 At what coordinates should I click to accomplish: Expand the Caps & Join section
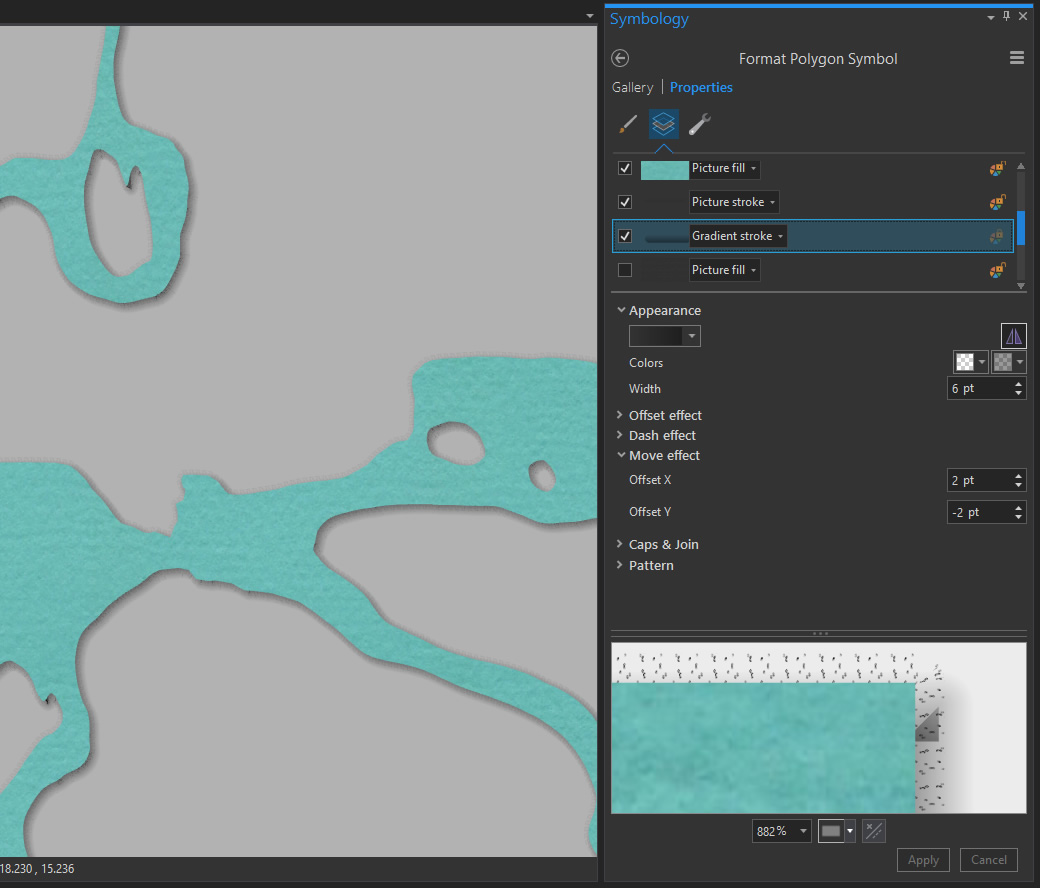click(x=663, y=545)
